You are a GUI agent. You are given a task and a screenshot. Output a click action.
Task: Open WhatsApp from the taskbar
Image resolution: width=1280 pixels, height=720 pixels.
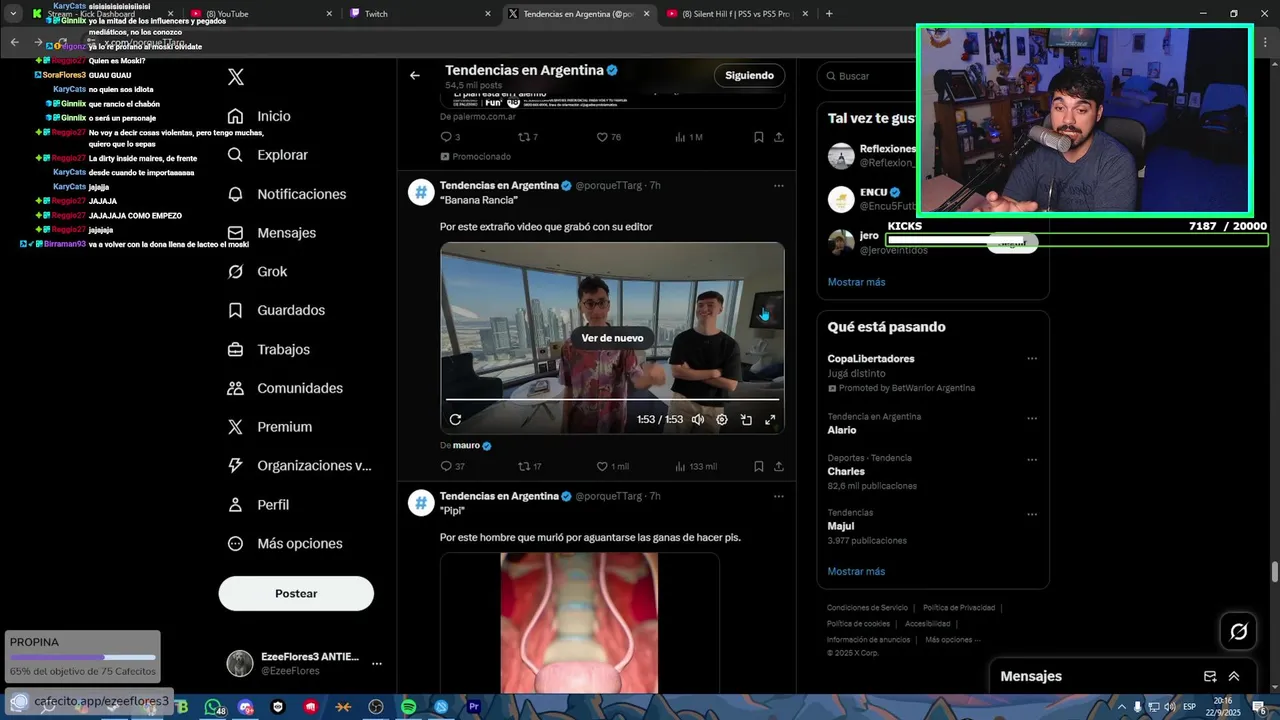point(214,707)
